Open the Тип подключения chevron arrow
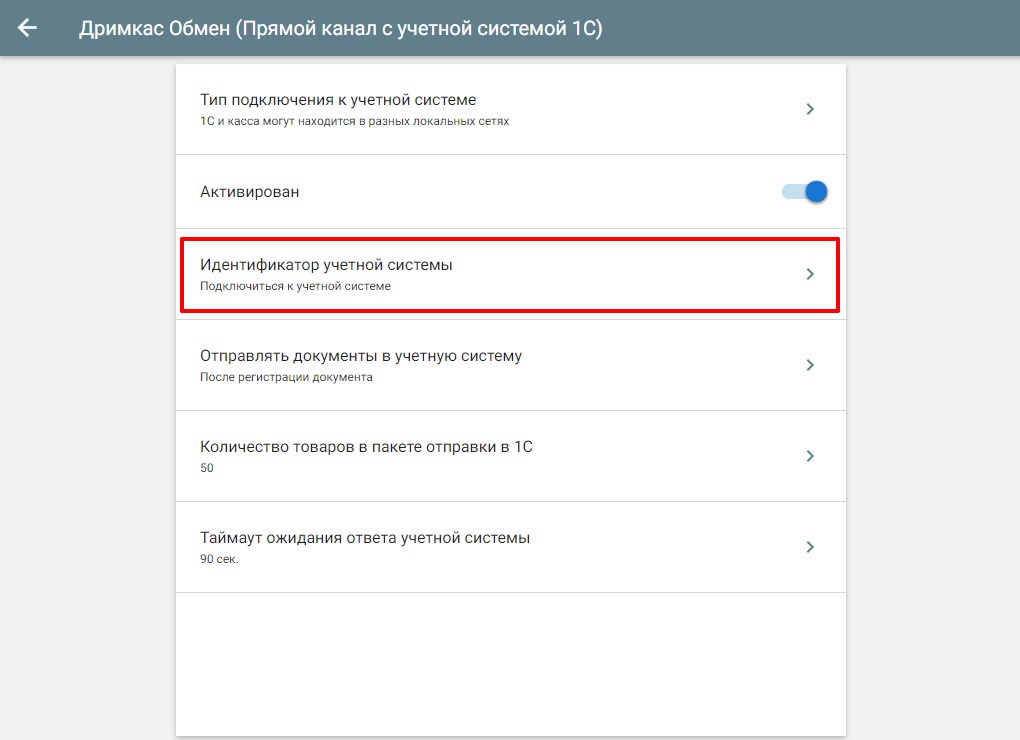The width and height of the screenshot is (1020, 740). tap(810, 109)
